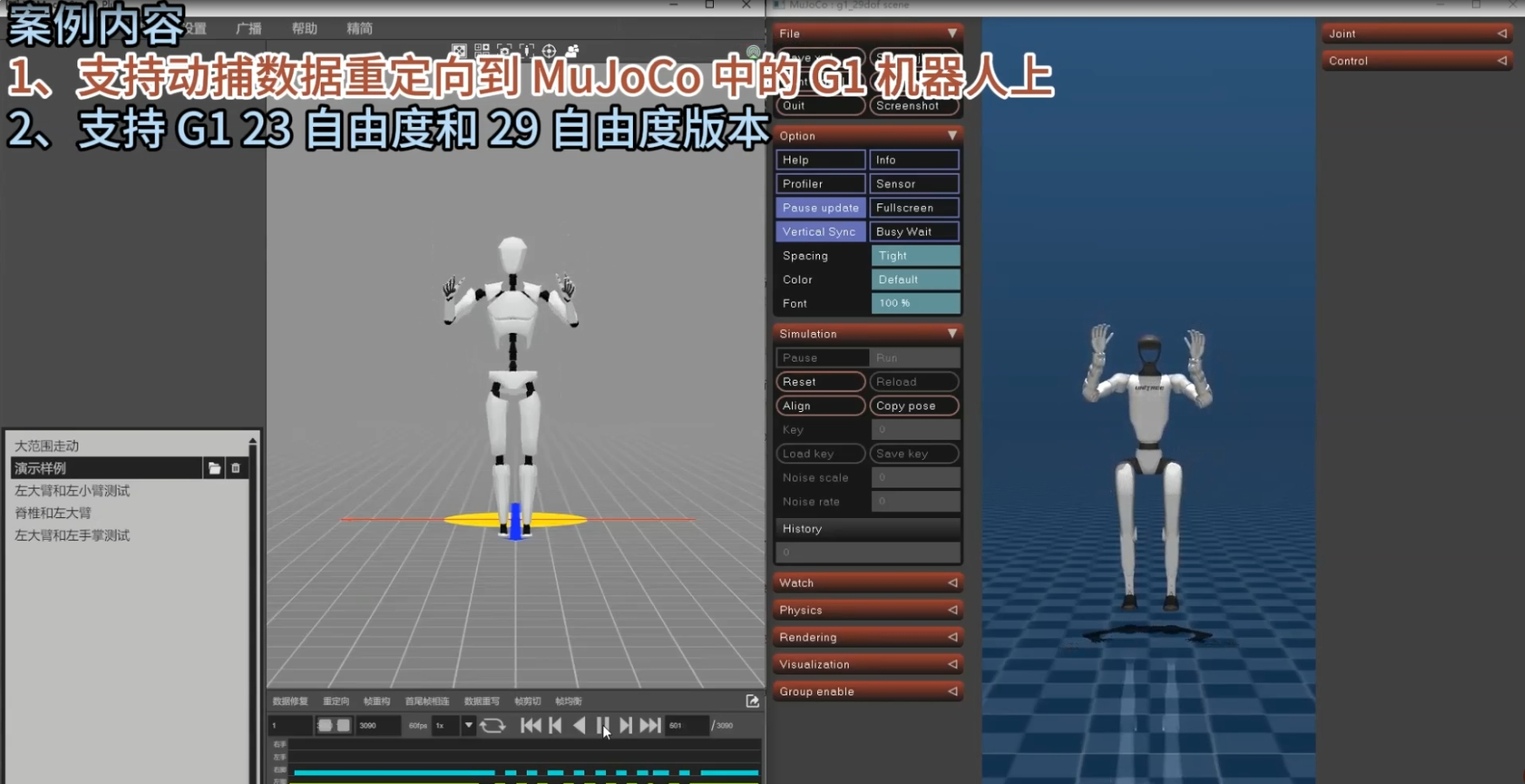Click the green broadcast status icon

(x=753, y=52)
